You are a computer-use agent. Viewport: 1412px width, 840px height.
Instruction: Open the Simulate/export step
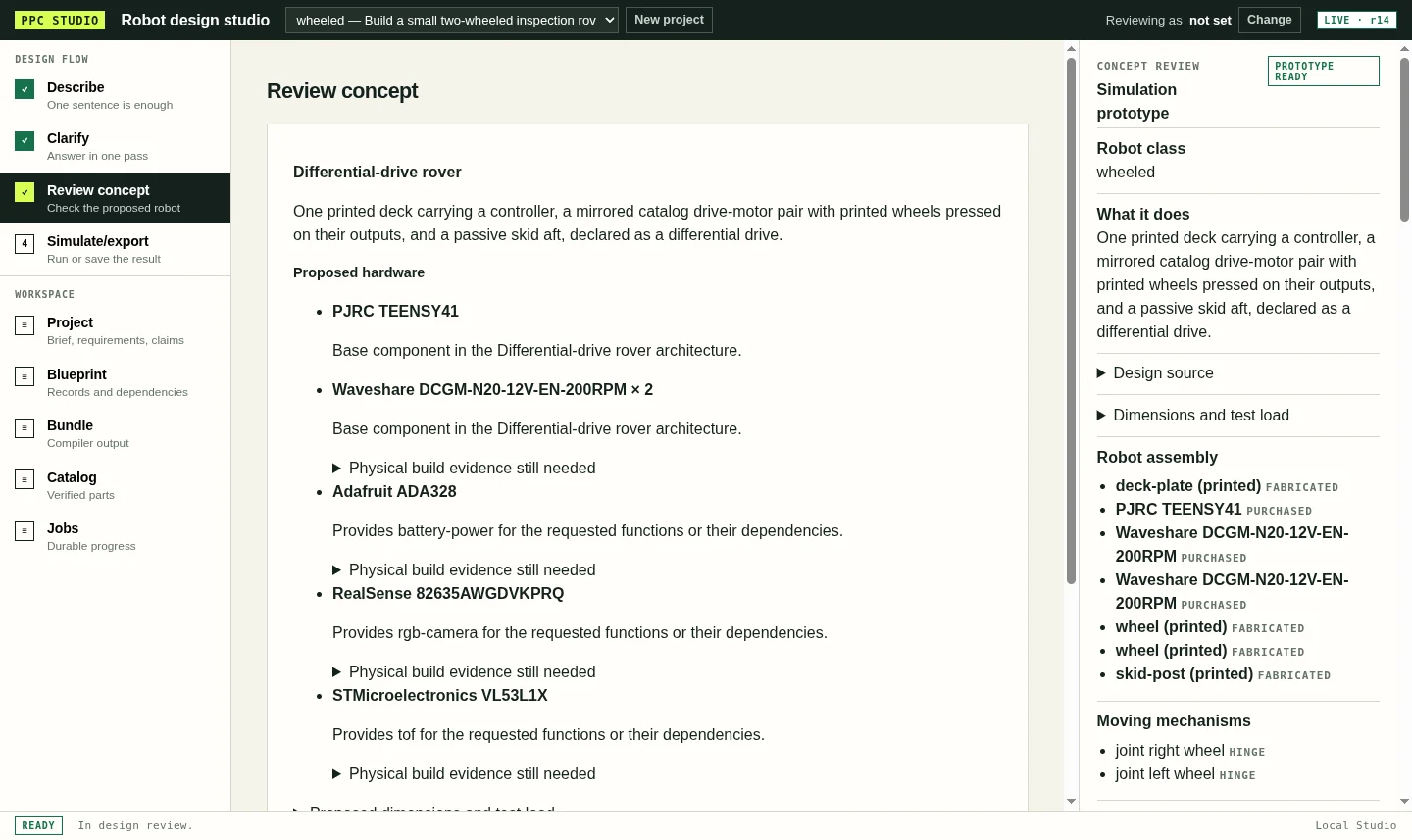click(x=115, y=249)
